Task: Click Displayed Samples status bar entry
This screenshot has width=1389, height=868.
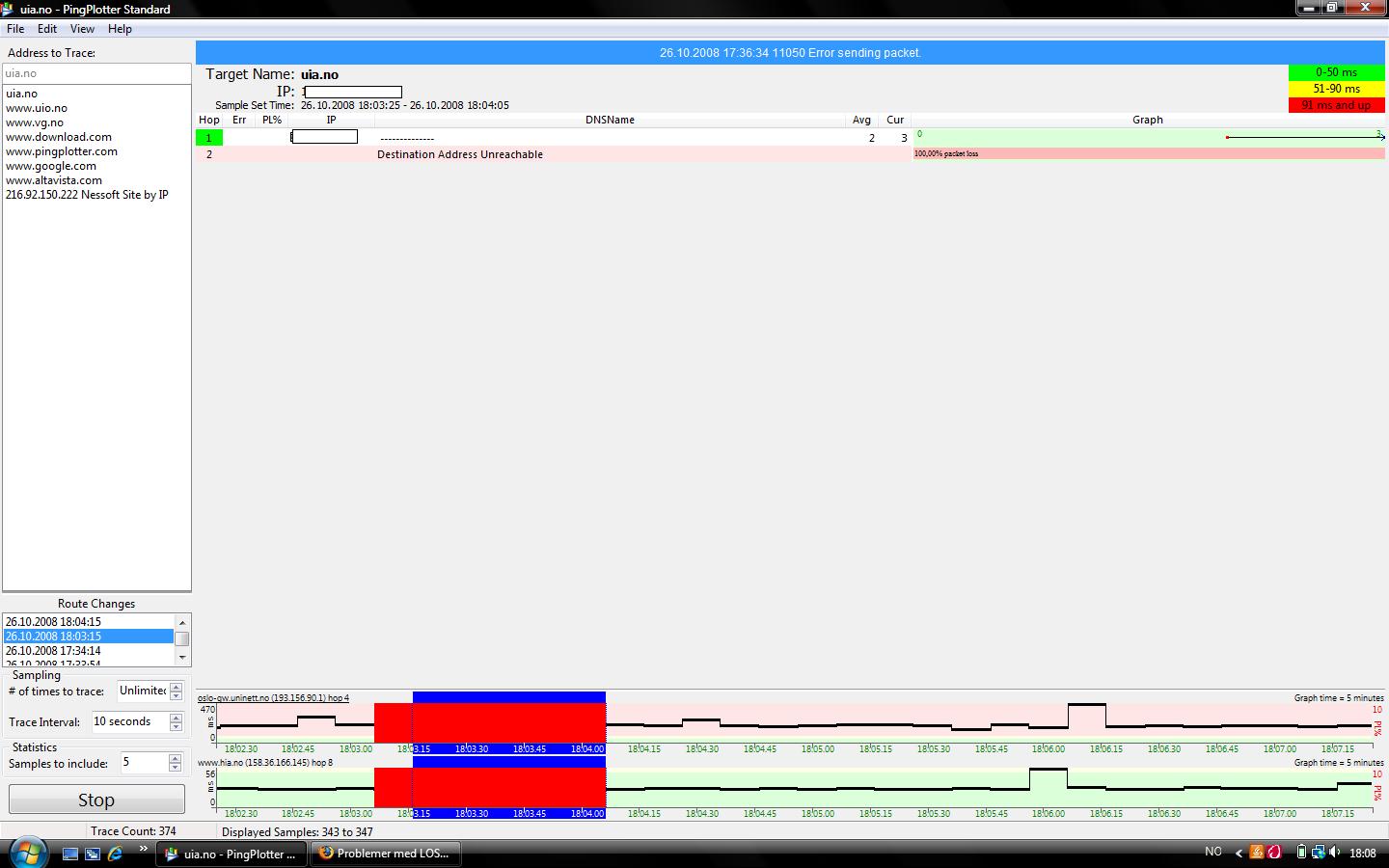Action: (297, 831)
